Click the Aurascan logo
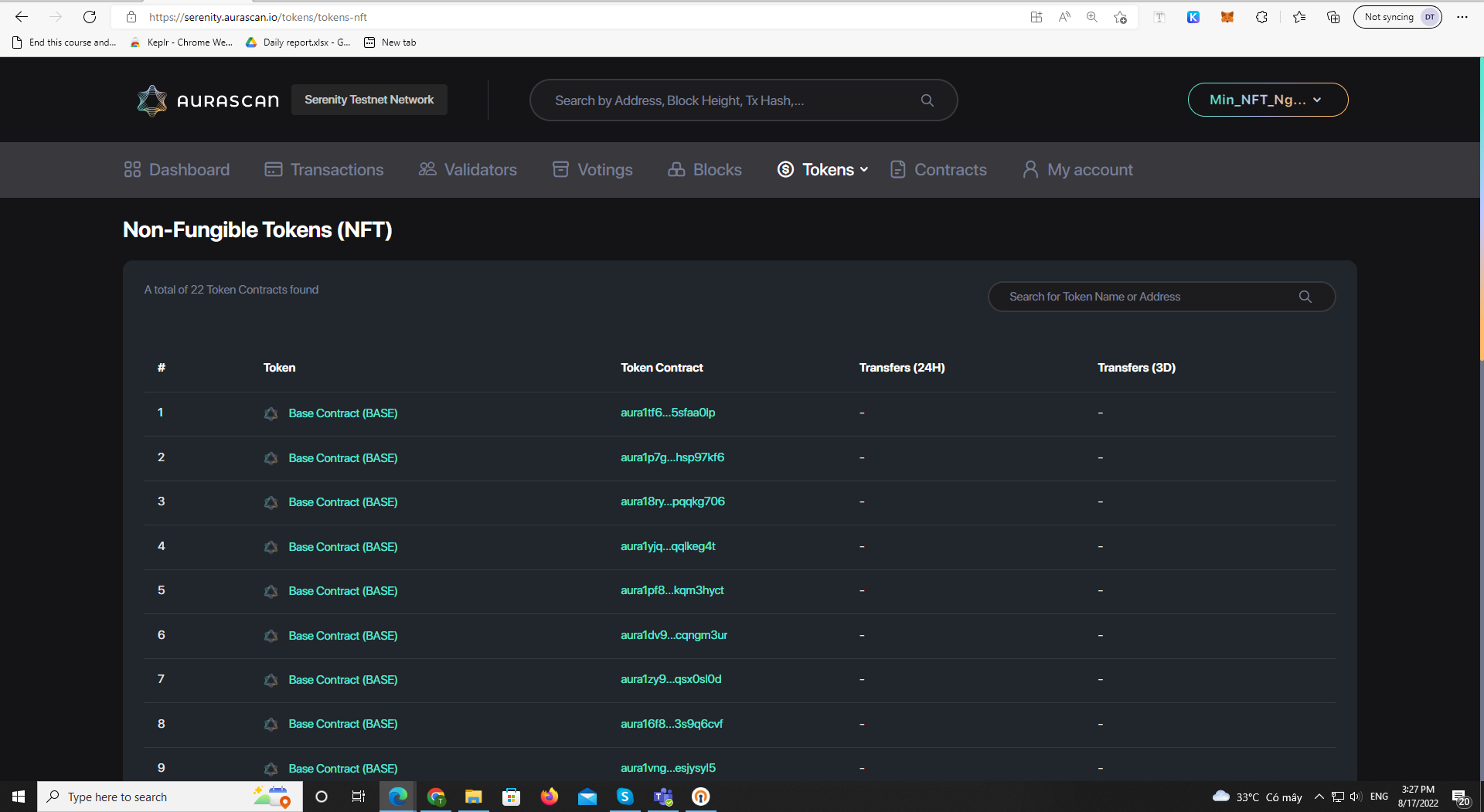The width and height of the screenshot is (1484, 812). pyautogui.click(x=208, y=100)
